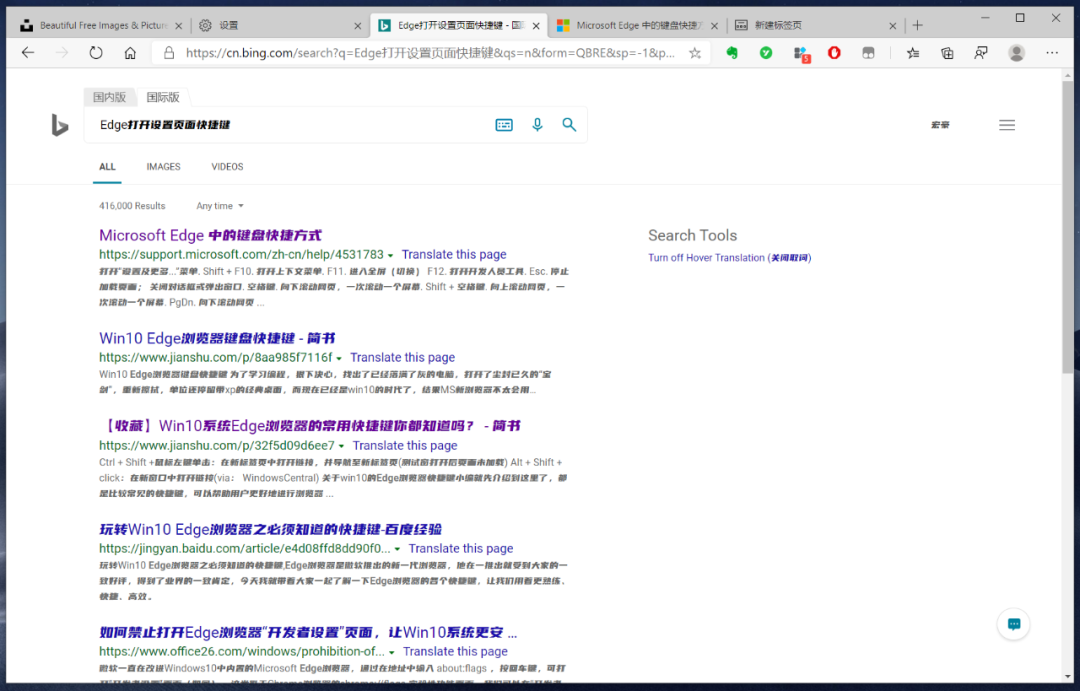Expand 'Translate this page' on first result
The image size is (1080, 691).
tap(454, 254)
